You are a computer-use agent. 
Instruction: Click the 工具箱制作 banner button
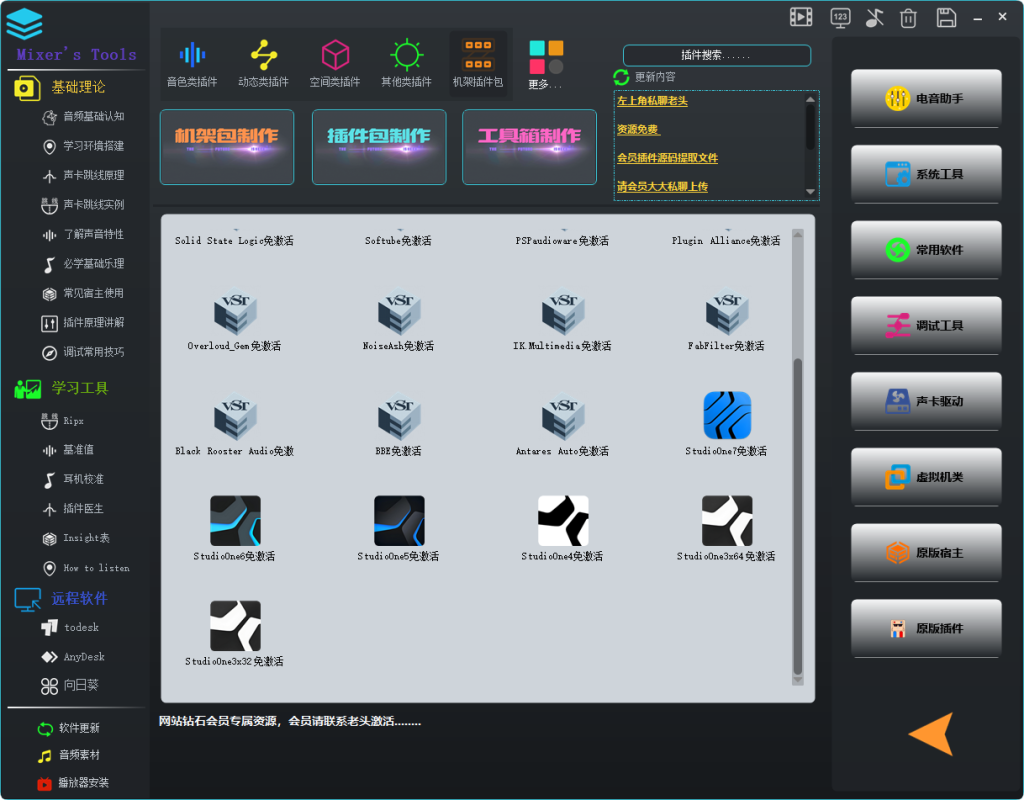(529, 147)
